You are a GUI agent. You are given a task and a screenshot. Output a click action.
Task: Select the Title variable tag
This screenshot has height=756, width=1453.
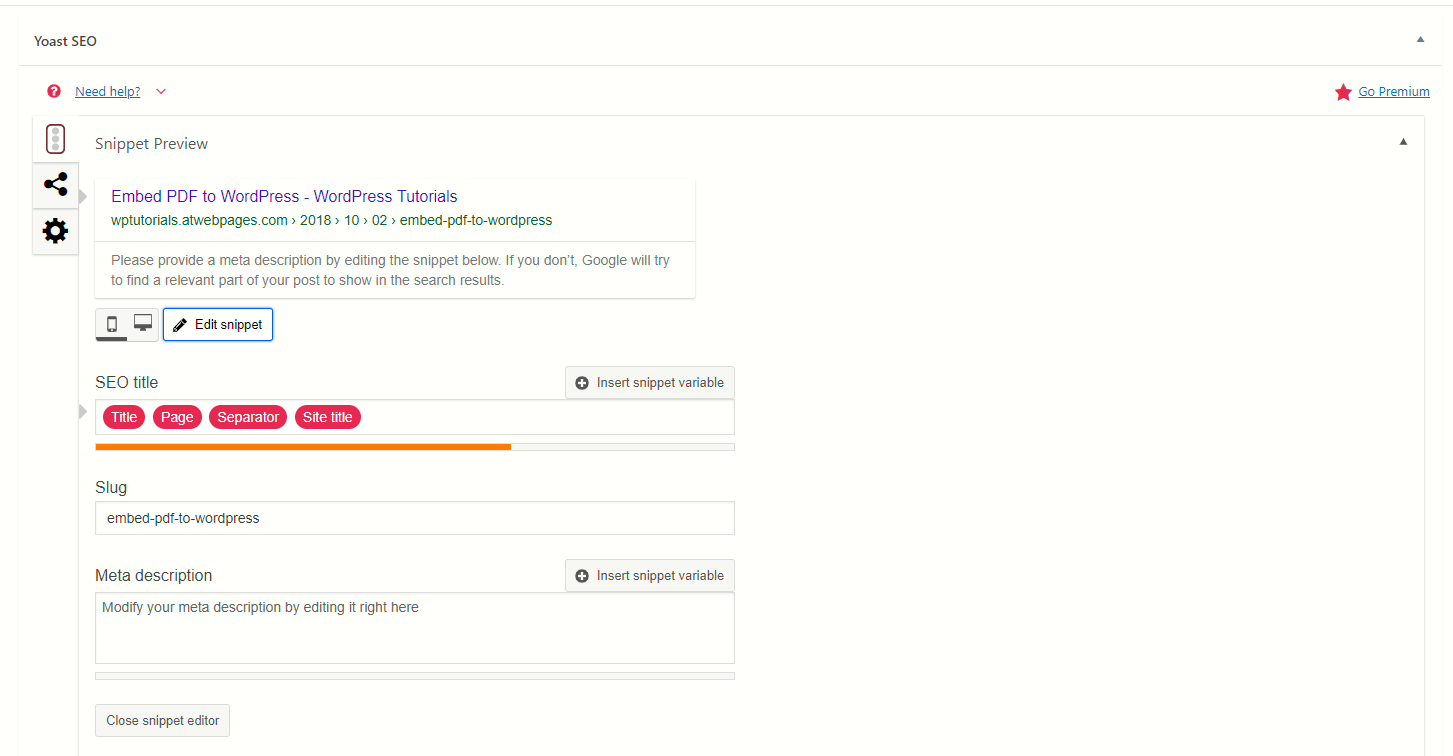(x=124, y=417)
